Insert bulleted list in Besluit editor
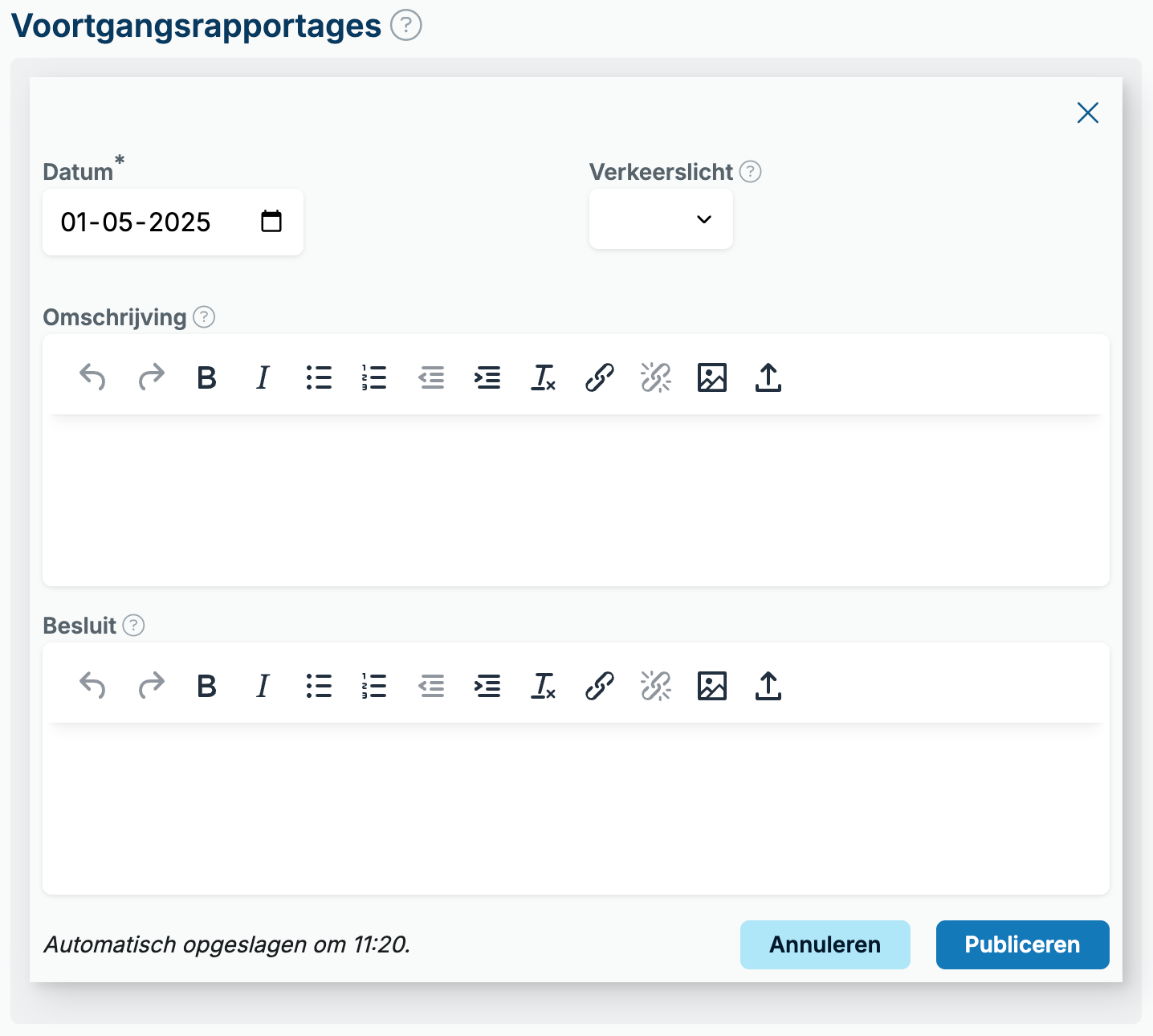Image resolution: width=1153 pixels, height=1036 pixels. 319,685
